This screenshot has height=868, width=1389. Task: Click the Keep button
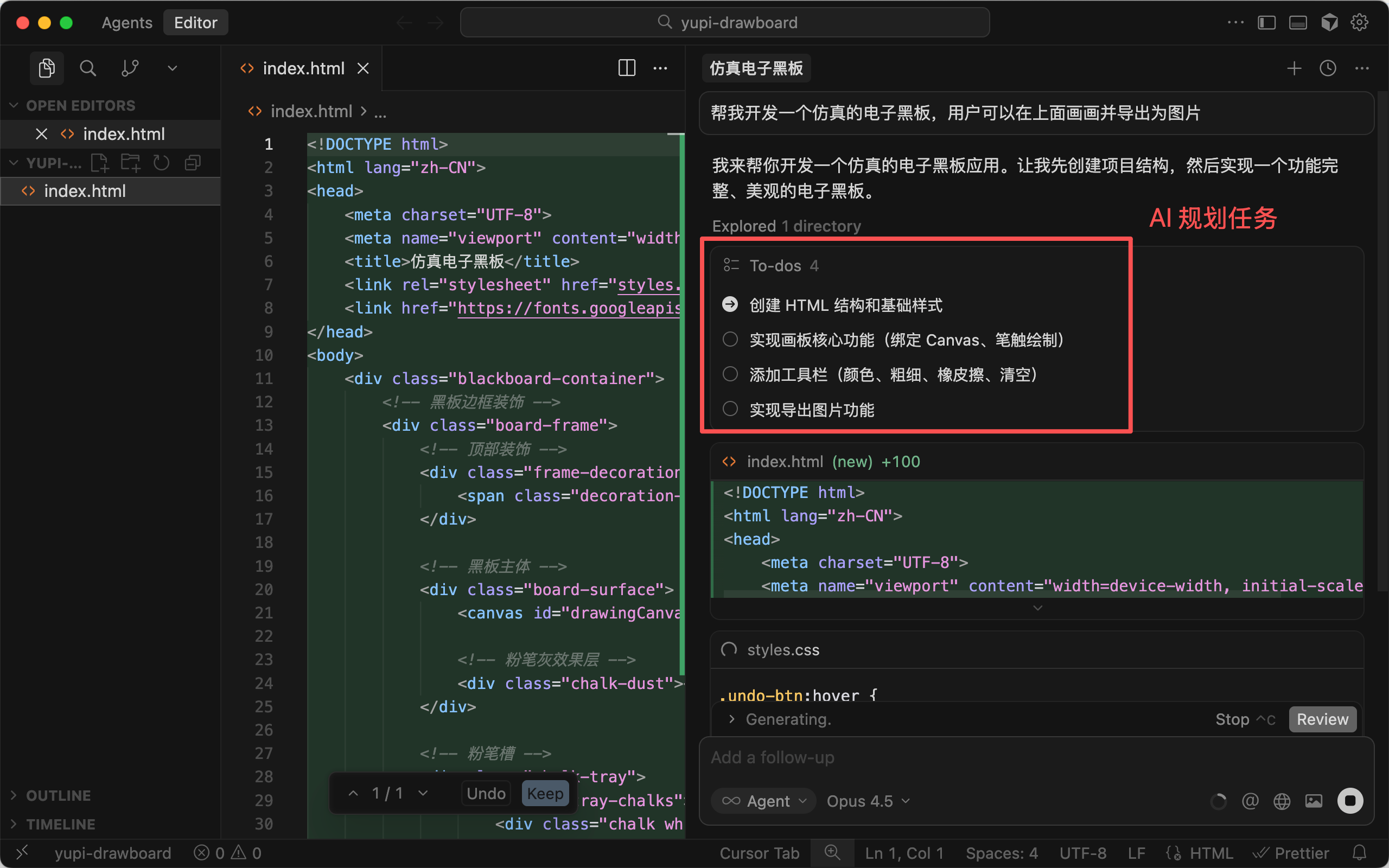(x=545, y=793)
